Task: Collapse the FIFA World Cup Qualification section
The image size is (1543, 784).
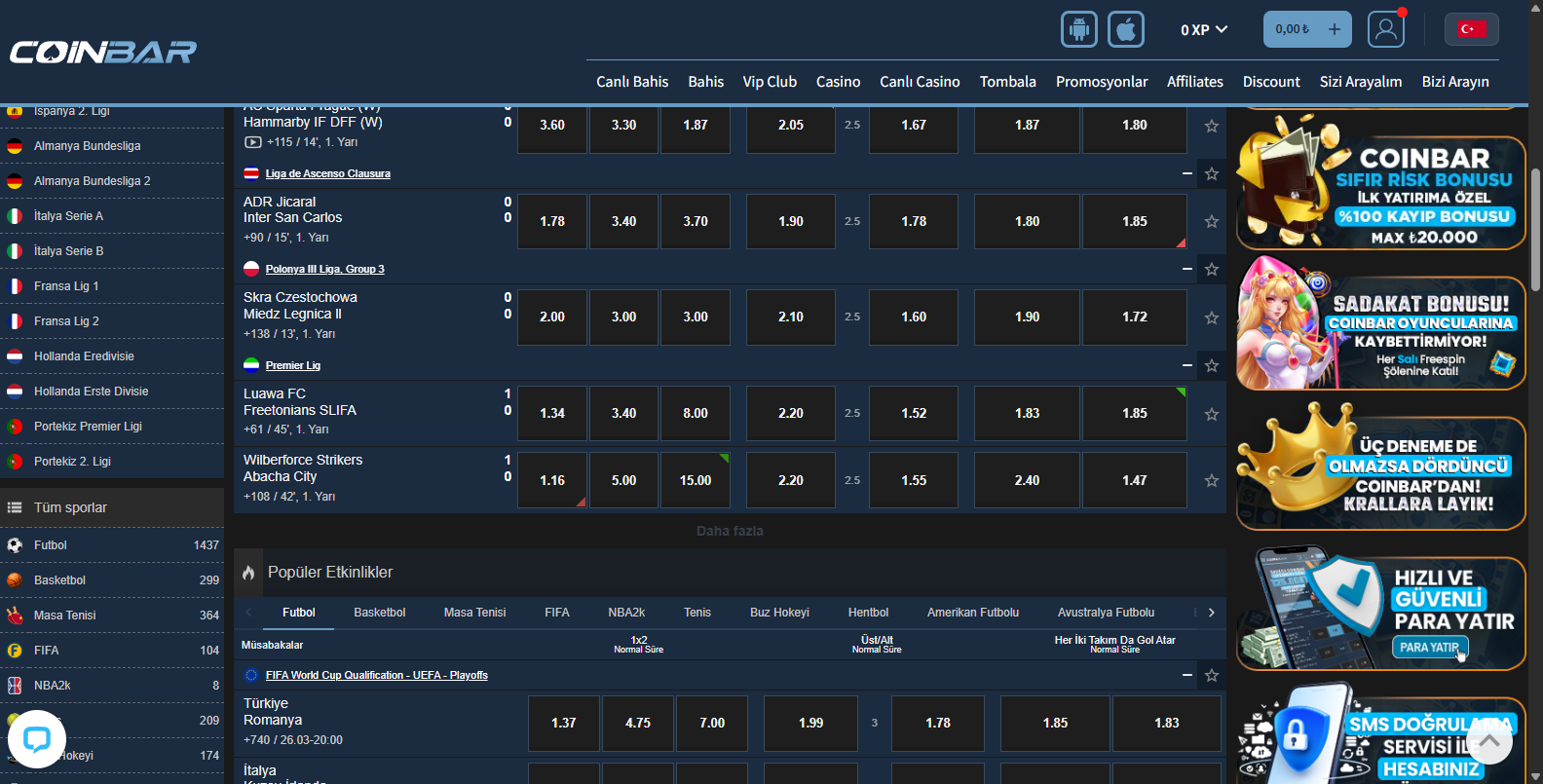Action: [1186, 675]
